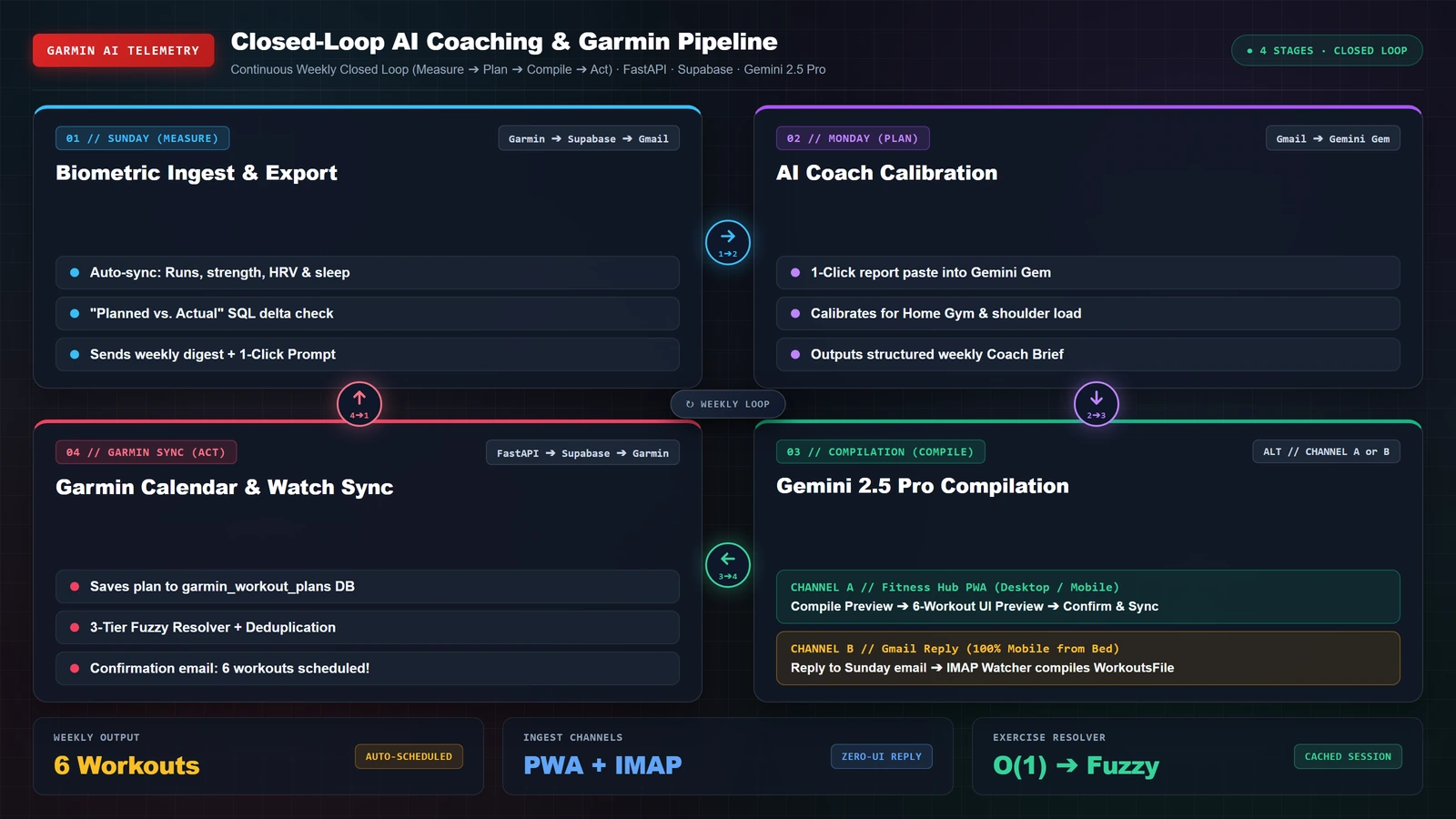Select the 02 // Monday (Plan) tag

853,138
